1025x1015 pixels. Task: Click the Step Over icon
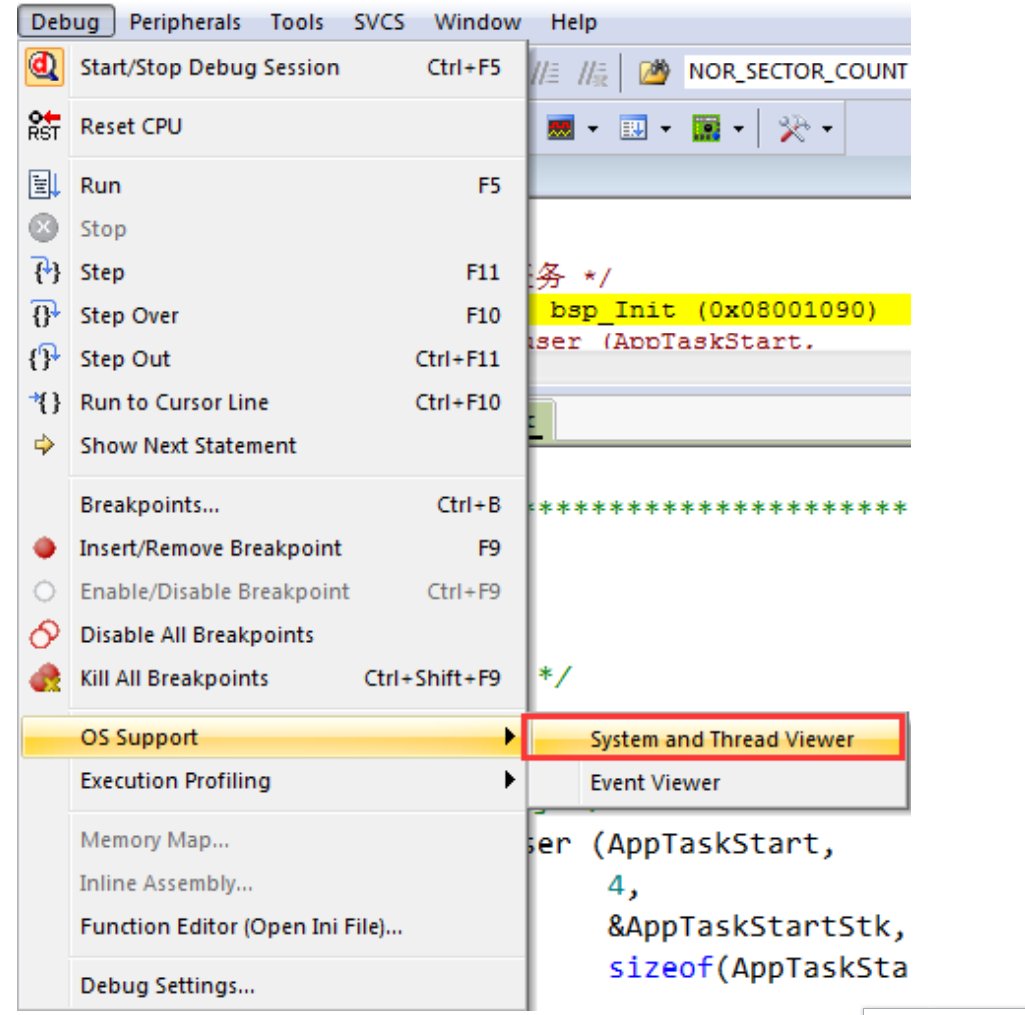(45, 315)
